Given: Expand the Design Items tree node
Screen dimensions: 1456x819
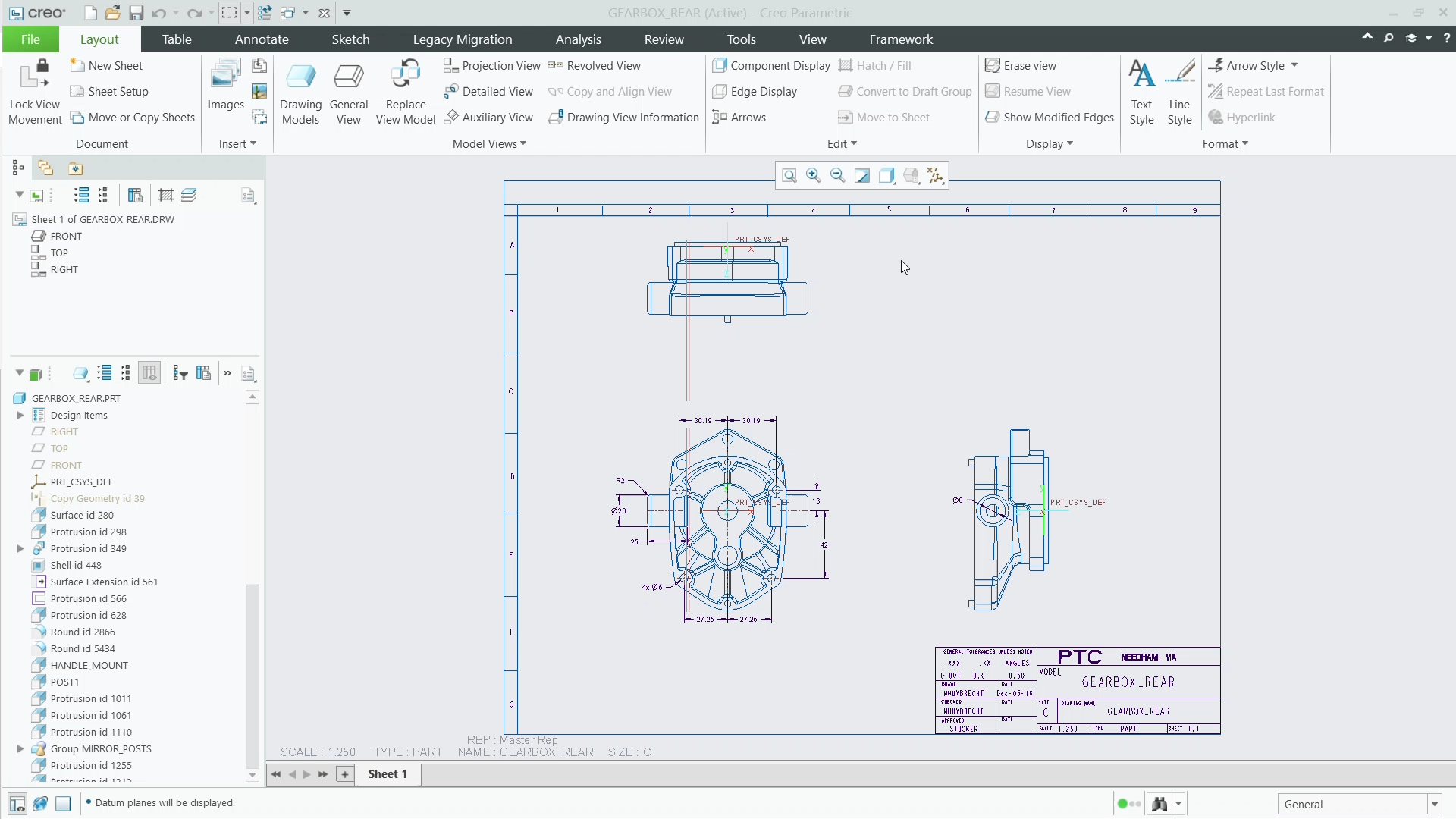Looking at the screenshot, I should click(20, 416).
